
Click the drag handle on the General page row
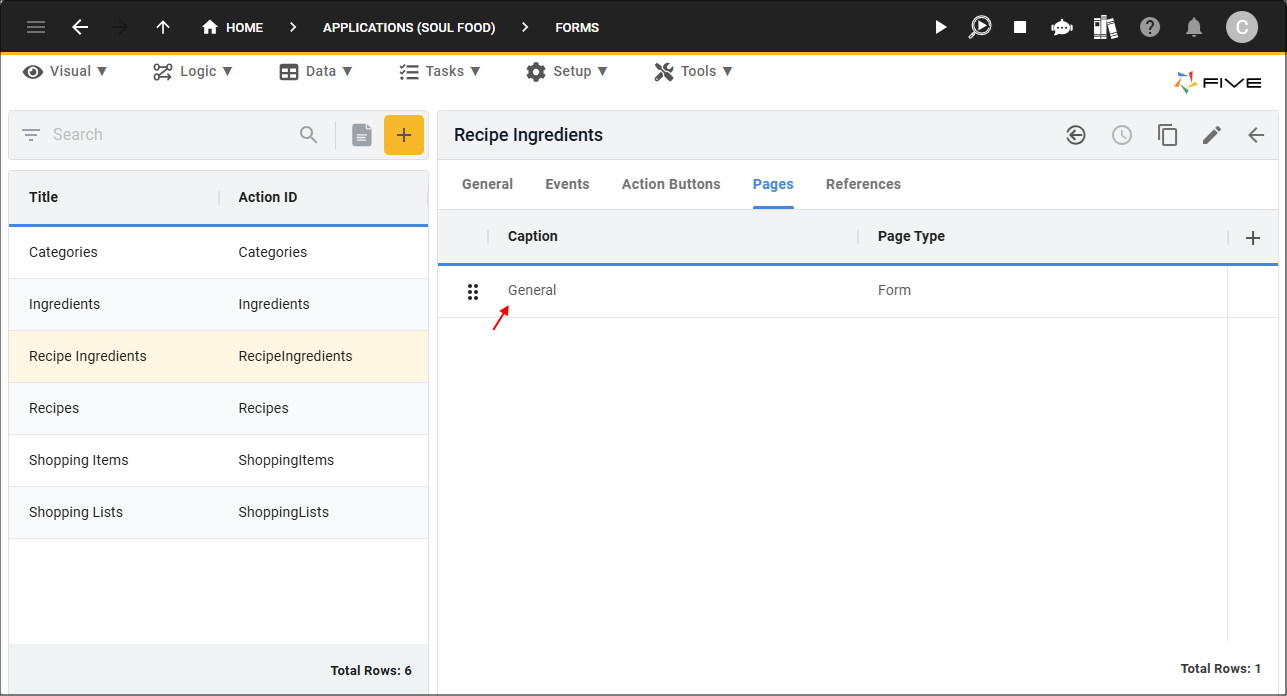click(473, 291)
